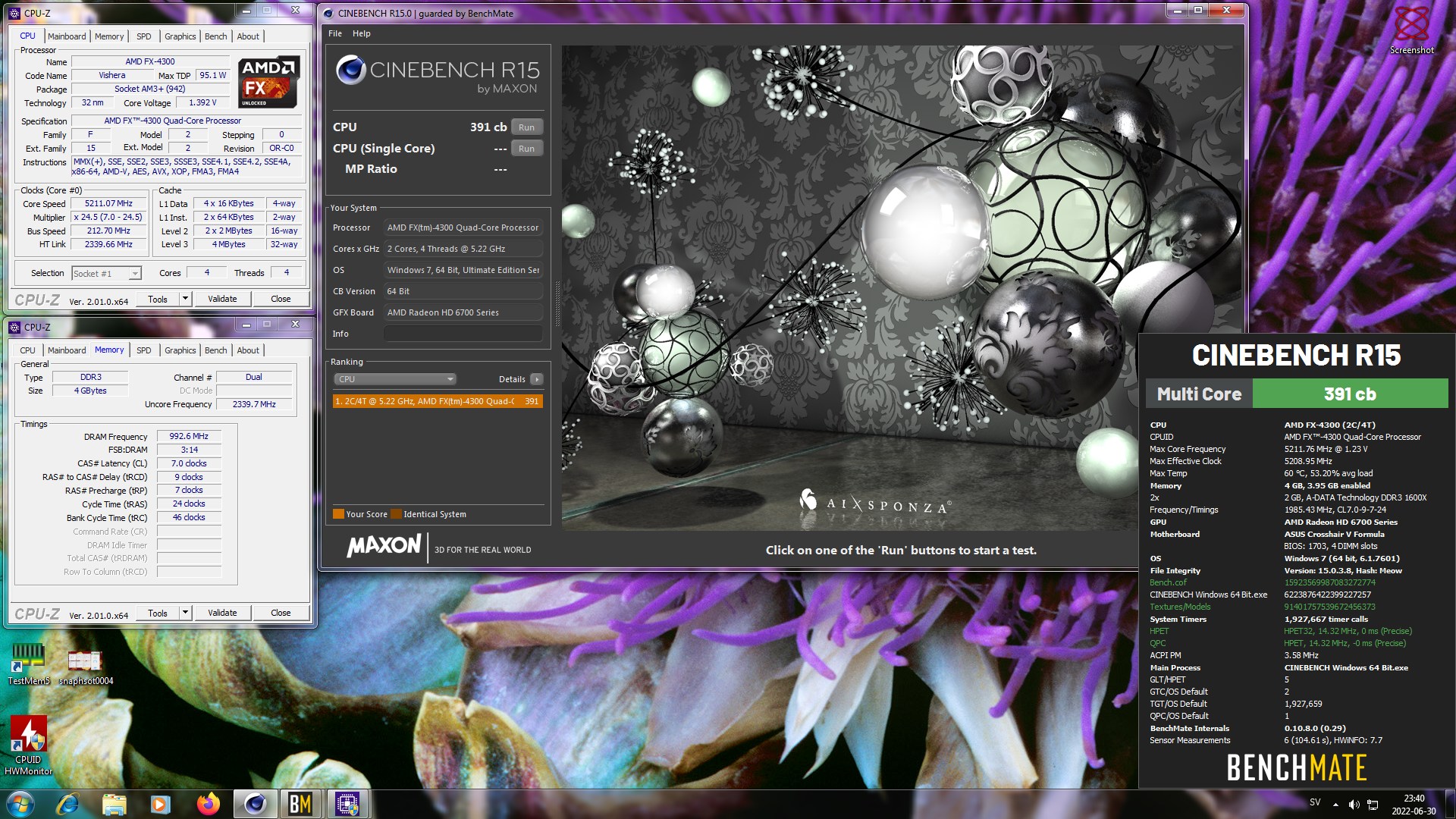This screenshot has width=1456, height=819.
Task: Click the DRAM Frequency value 992.6 MHz
Action: (x=189, y=437)
